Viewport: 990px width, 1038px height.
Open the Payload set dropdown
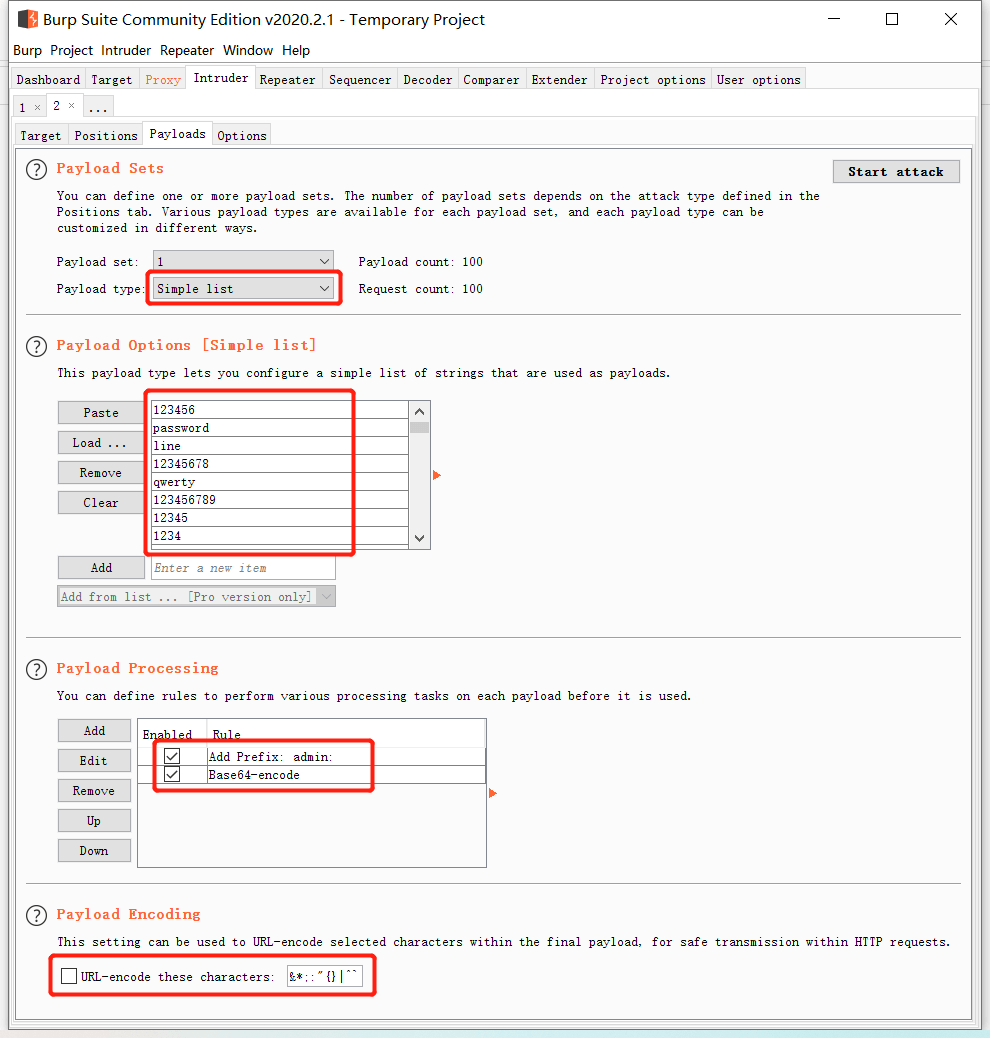pos(243,261)
